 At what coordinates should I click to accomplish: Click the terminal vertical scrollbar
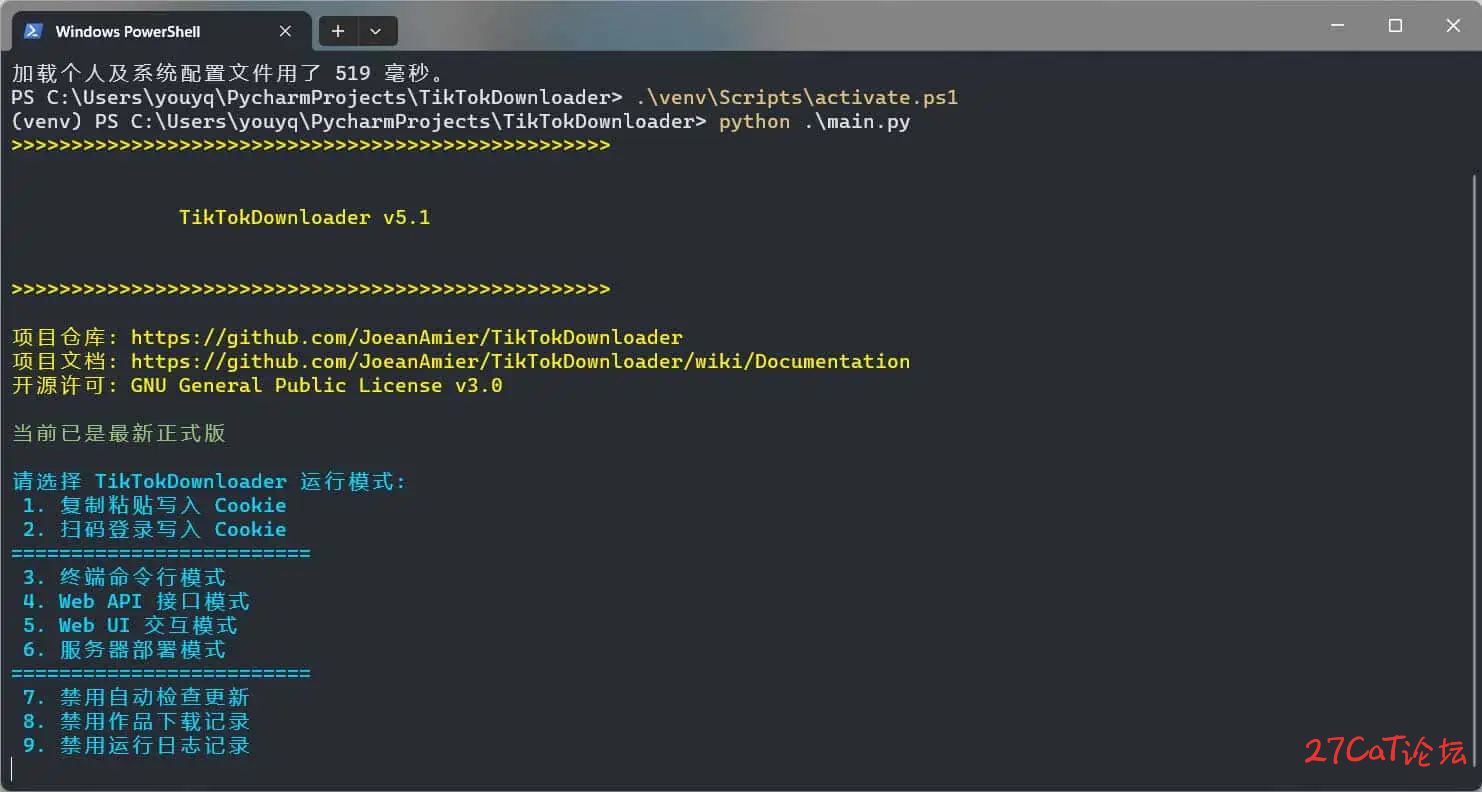click(x=1474, y=470)
